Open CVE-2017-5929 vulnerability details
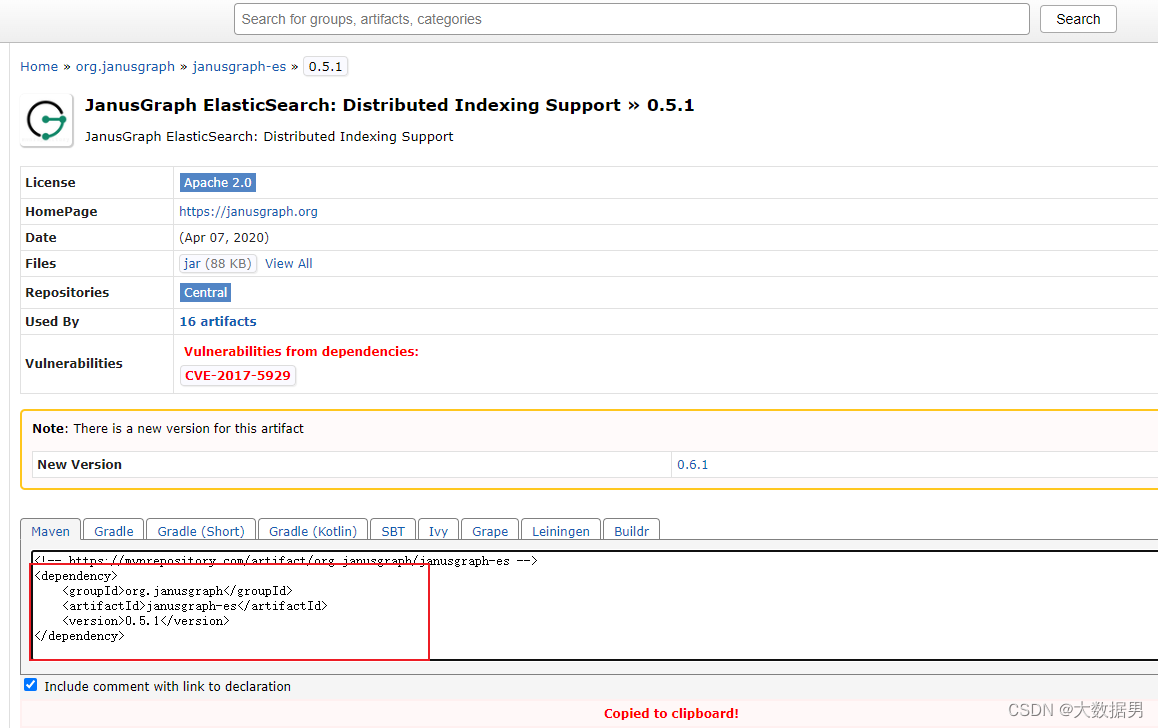Image resolution: width=1158 pixels, height=728 pixels. (238, 375)
